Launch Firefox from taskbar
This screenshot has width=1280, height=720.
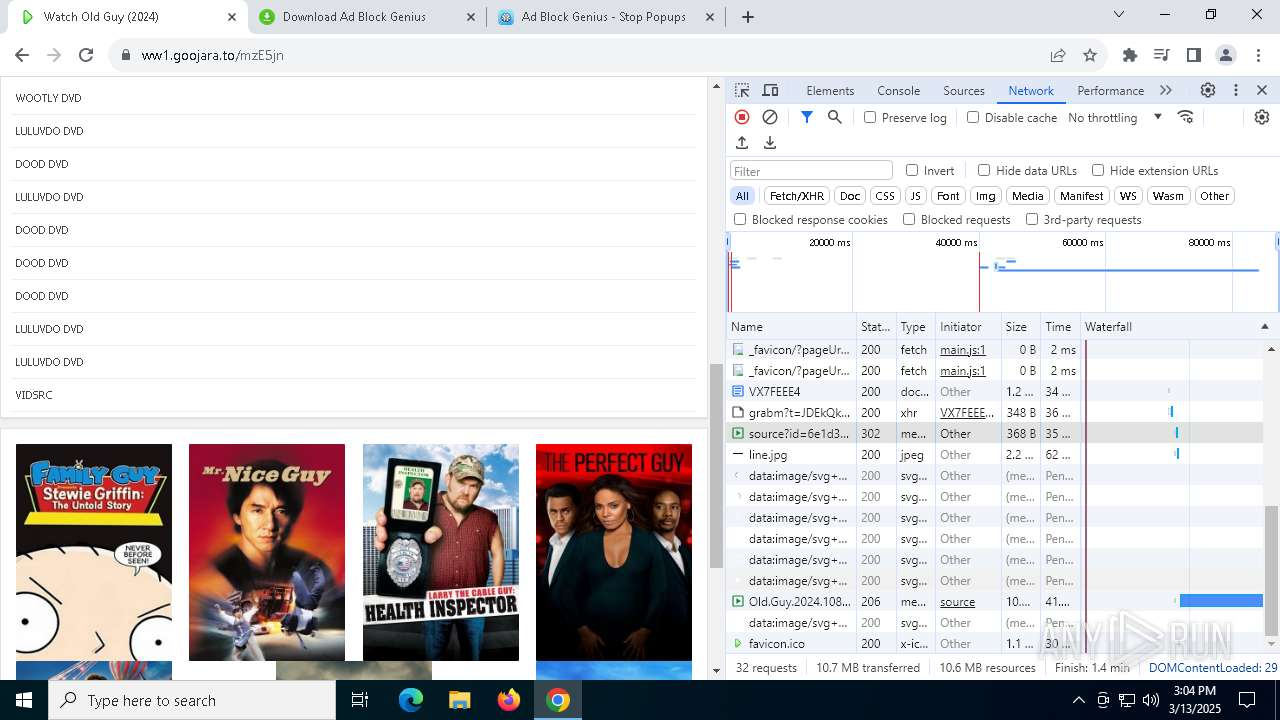pos(509,700)
